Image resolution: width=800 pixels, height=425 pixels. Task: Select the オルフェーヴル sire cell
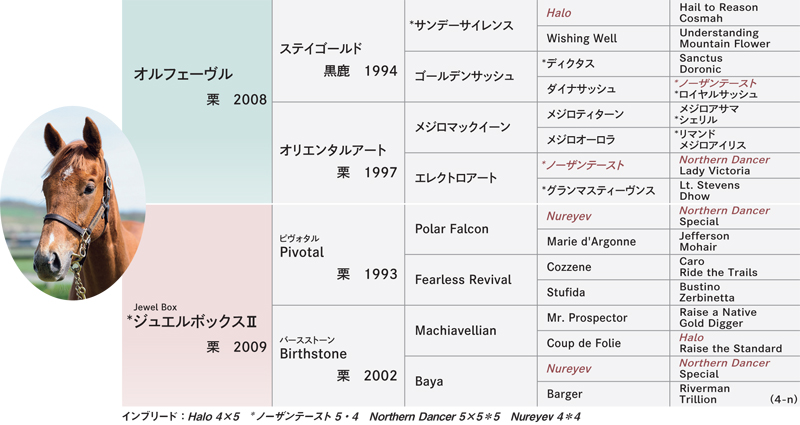click(197, 102)
